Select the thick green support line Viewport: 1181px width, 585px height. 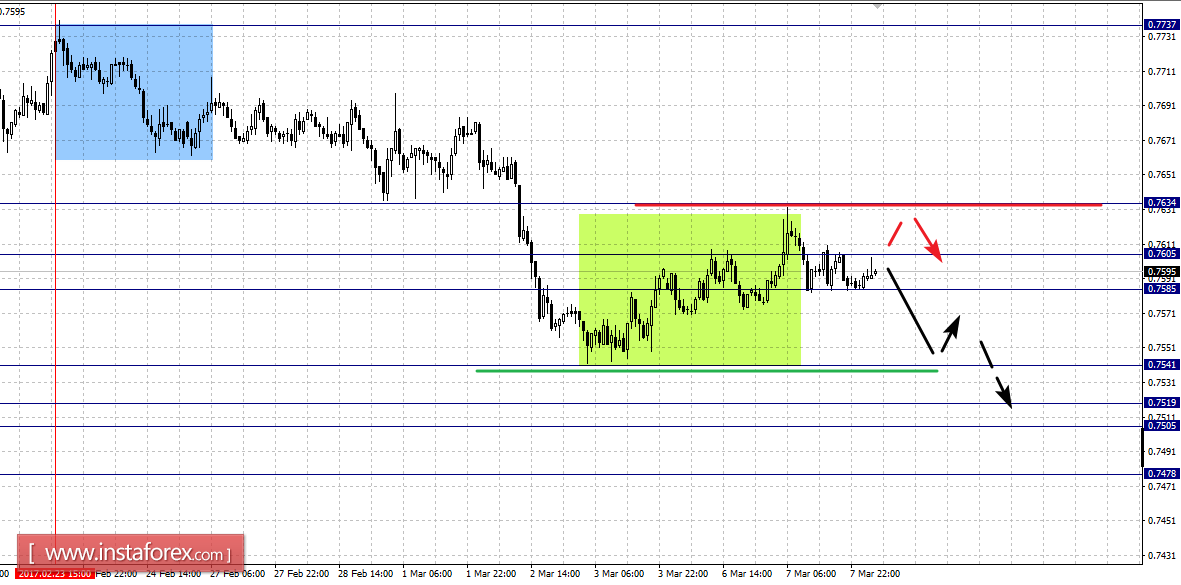tap(706, 370)
